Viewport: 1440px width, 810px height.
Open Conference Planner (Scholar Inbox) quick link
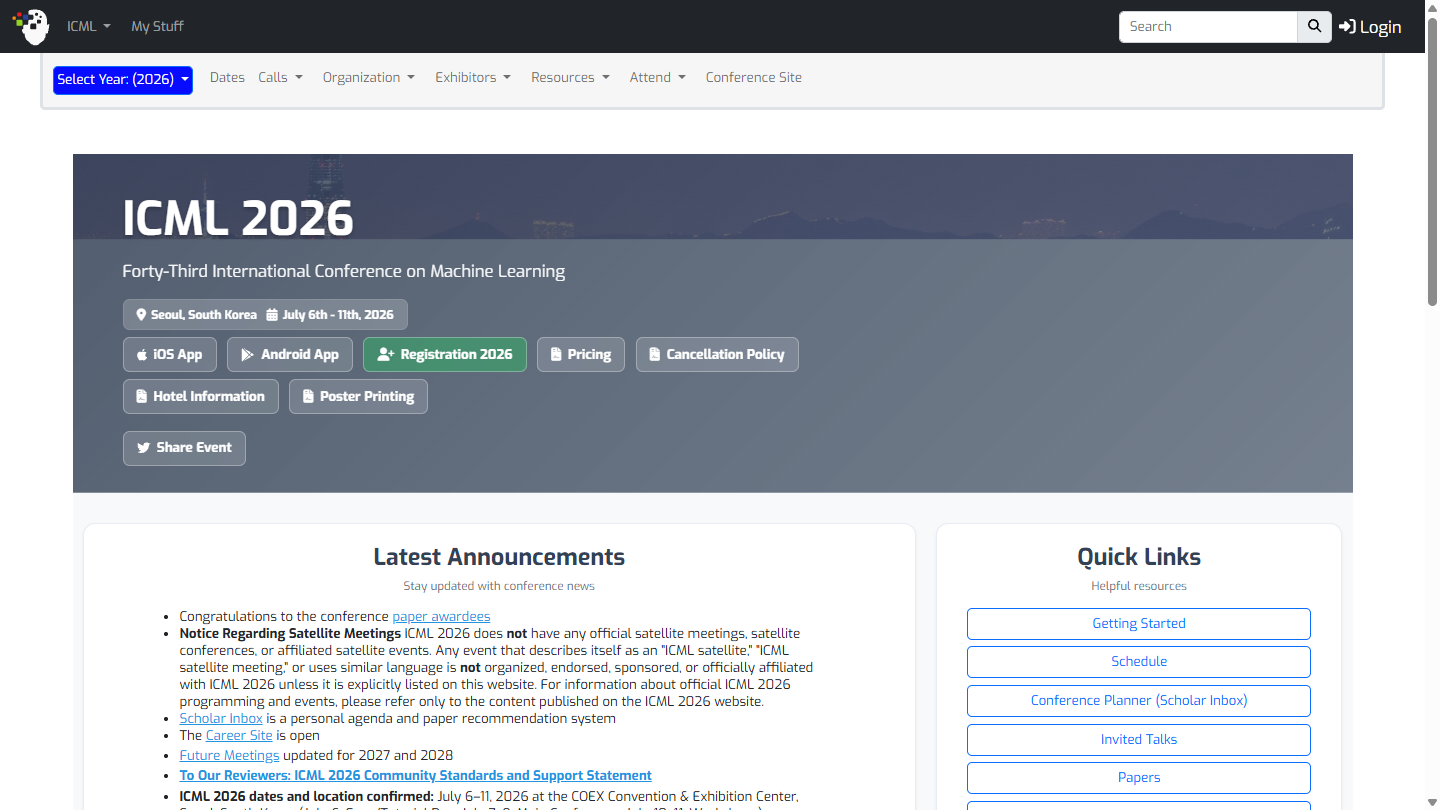(x=1139, y=700)
